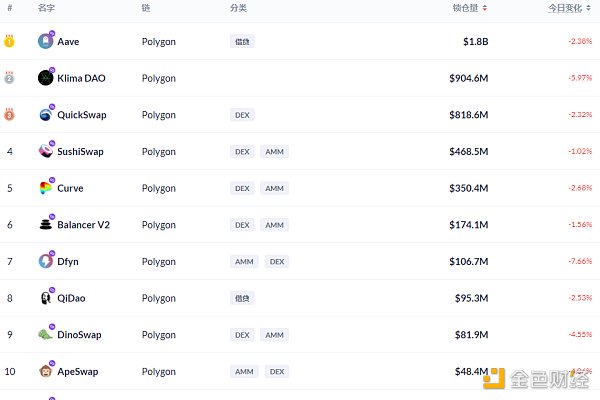Select the Dfyn logo icon

(46, 261)
